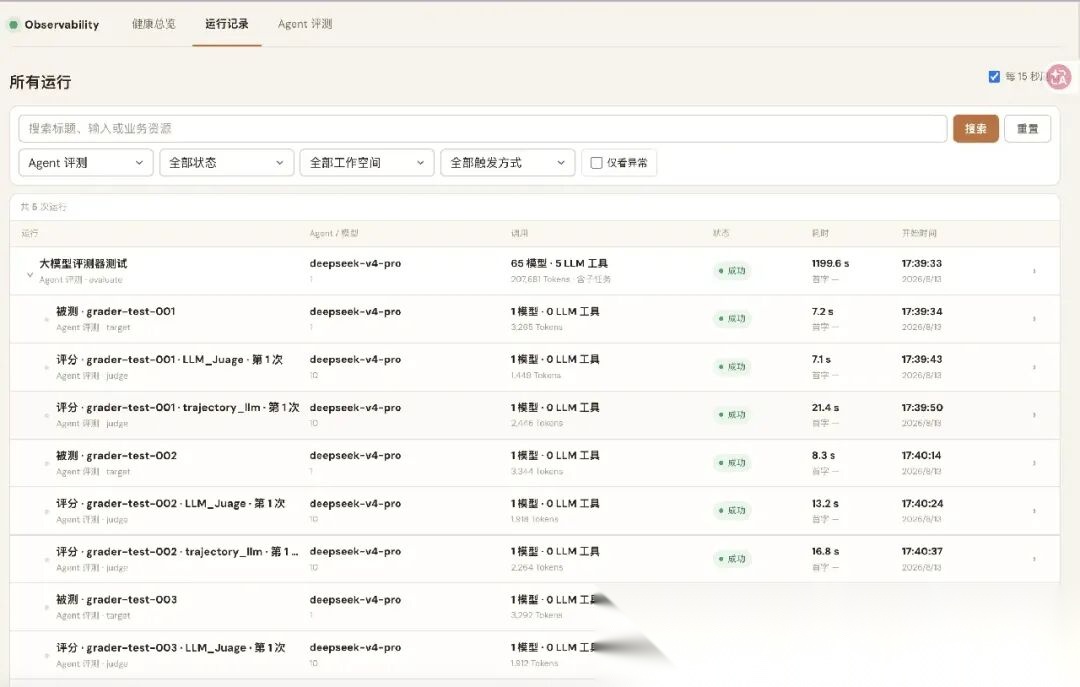The width and height of the screenshot is (1080, 687).
Task: Open row arrow for grader-test-002 LLM_Juage
Action: tap(1034, 511)
